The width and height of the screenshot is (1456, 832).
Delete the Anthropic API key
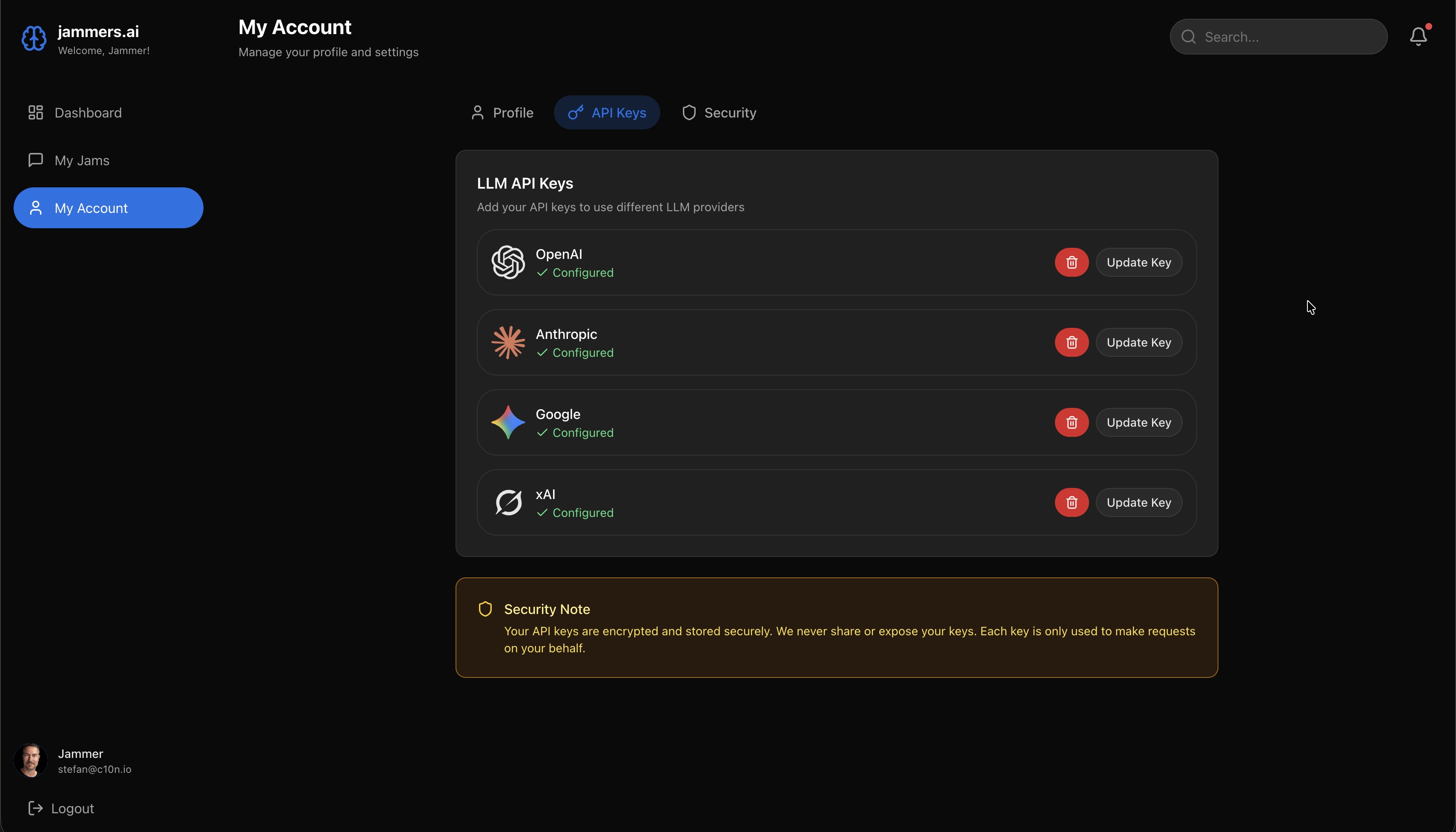1072,342
